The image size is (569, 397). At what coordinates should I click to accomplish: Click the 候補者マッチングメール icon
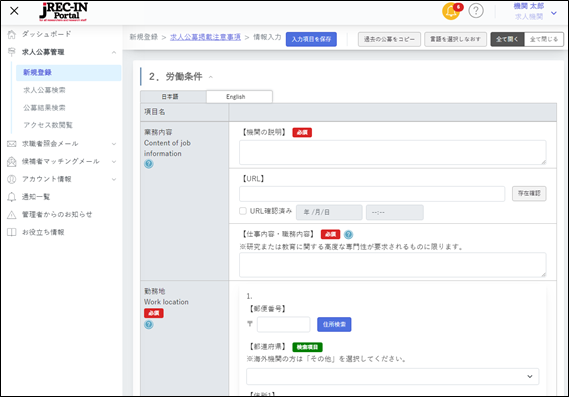(12, 161)
